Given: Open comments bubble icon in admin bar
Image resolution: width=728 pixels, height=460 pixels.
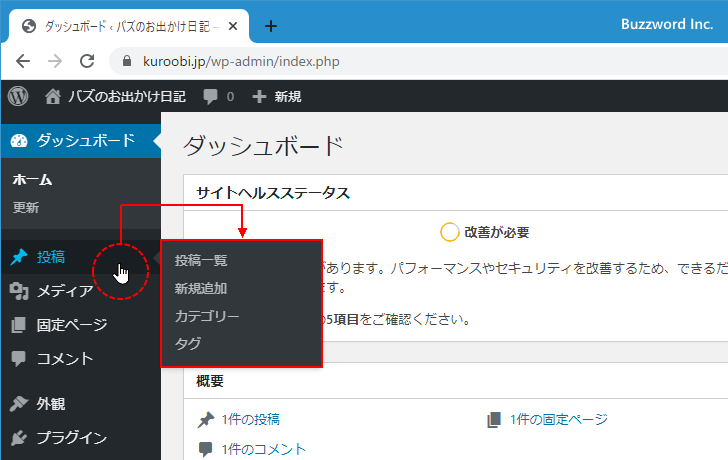Looking at the screenshot, I should click(x=210, y=97).
